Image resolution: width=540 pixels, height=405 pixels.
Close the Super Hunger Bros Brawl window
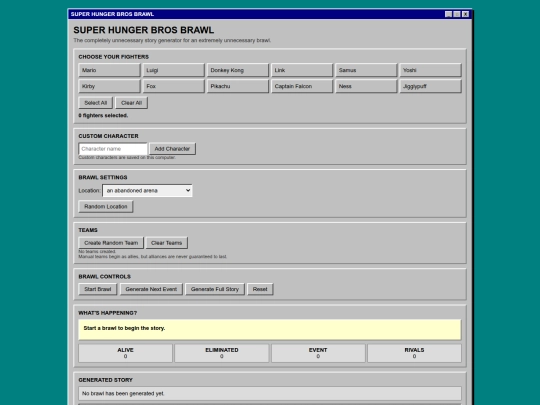[466, 14]
